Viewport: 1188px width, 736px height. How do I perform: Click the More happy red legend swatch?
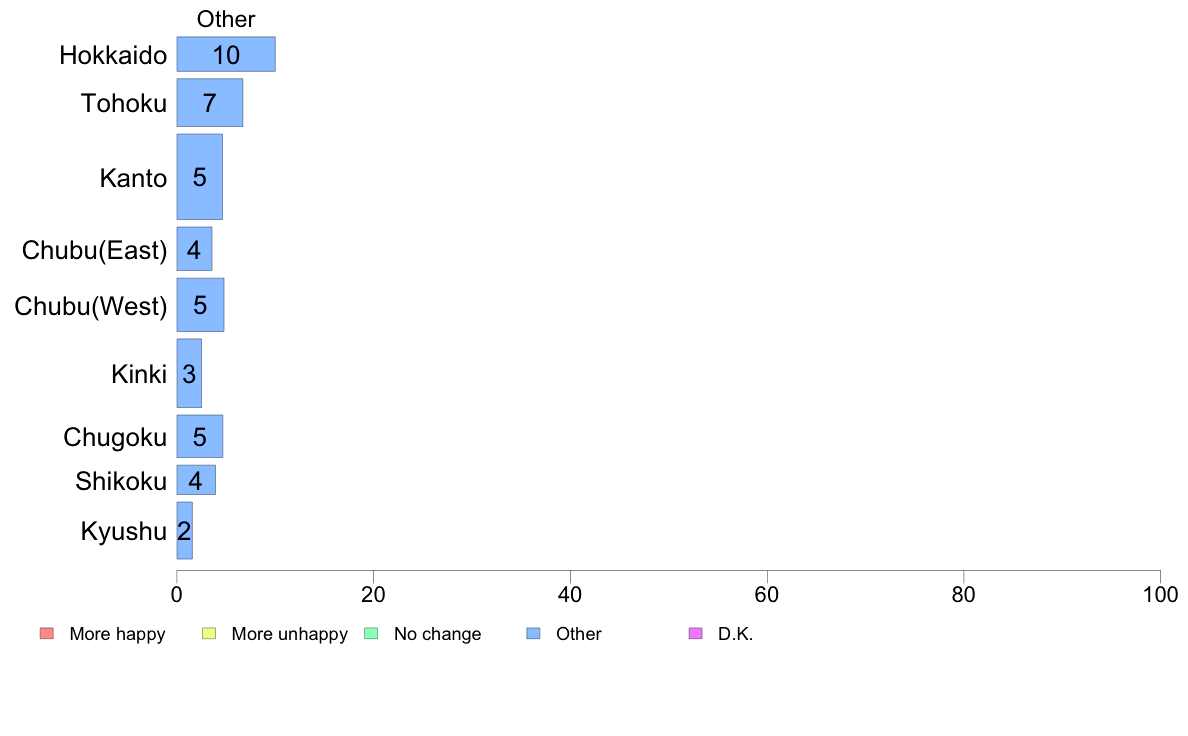(x=47, y=634)
